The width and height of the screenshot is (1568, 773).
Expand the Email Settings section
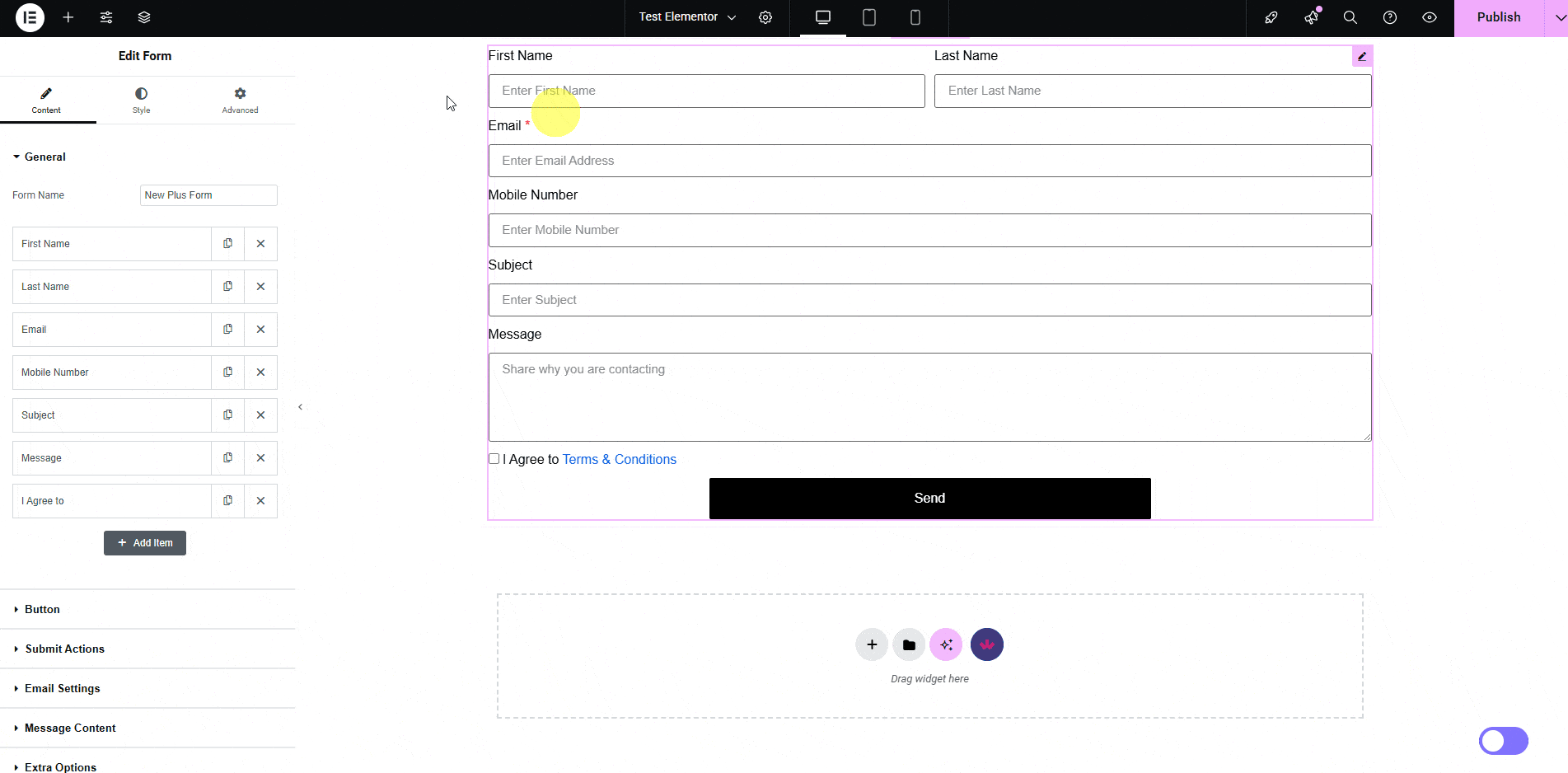62,689
